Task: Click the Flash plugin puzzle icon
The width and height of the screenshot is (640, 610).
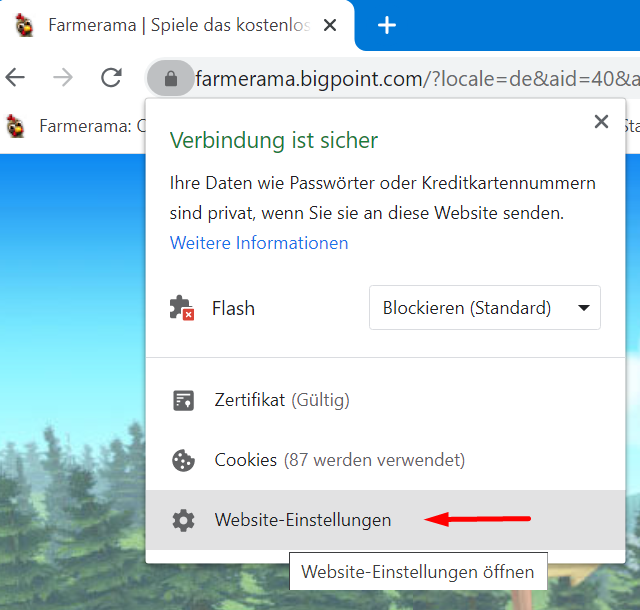Action: point(182,308)
